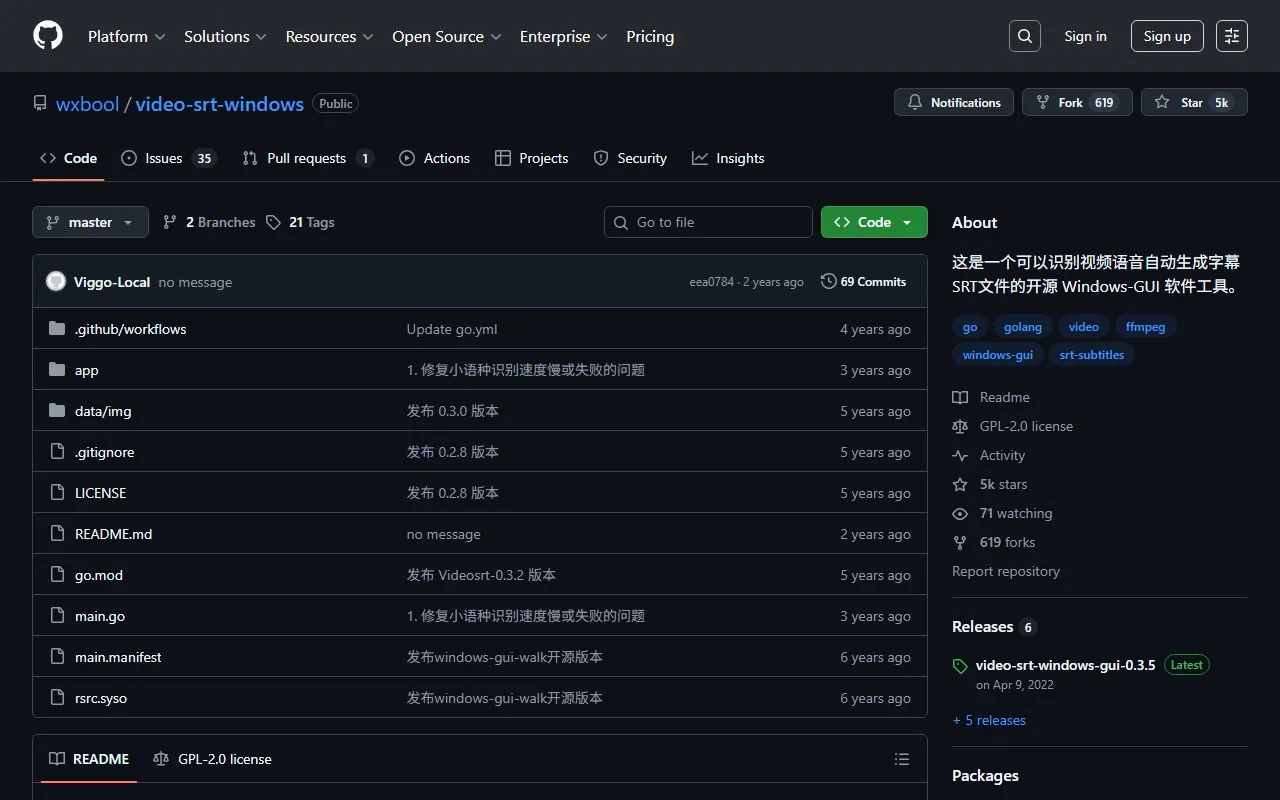Click the GitHub logo icon
The image size is (1280, 800).
click(48, 36)
